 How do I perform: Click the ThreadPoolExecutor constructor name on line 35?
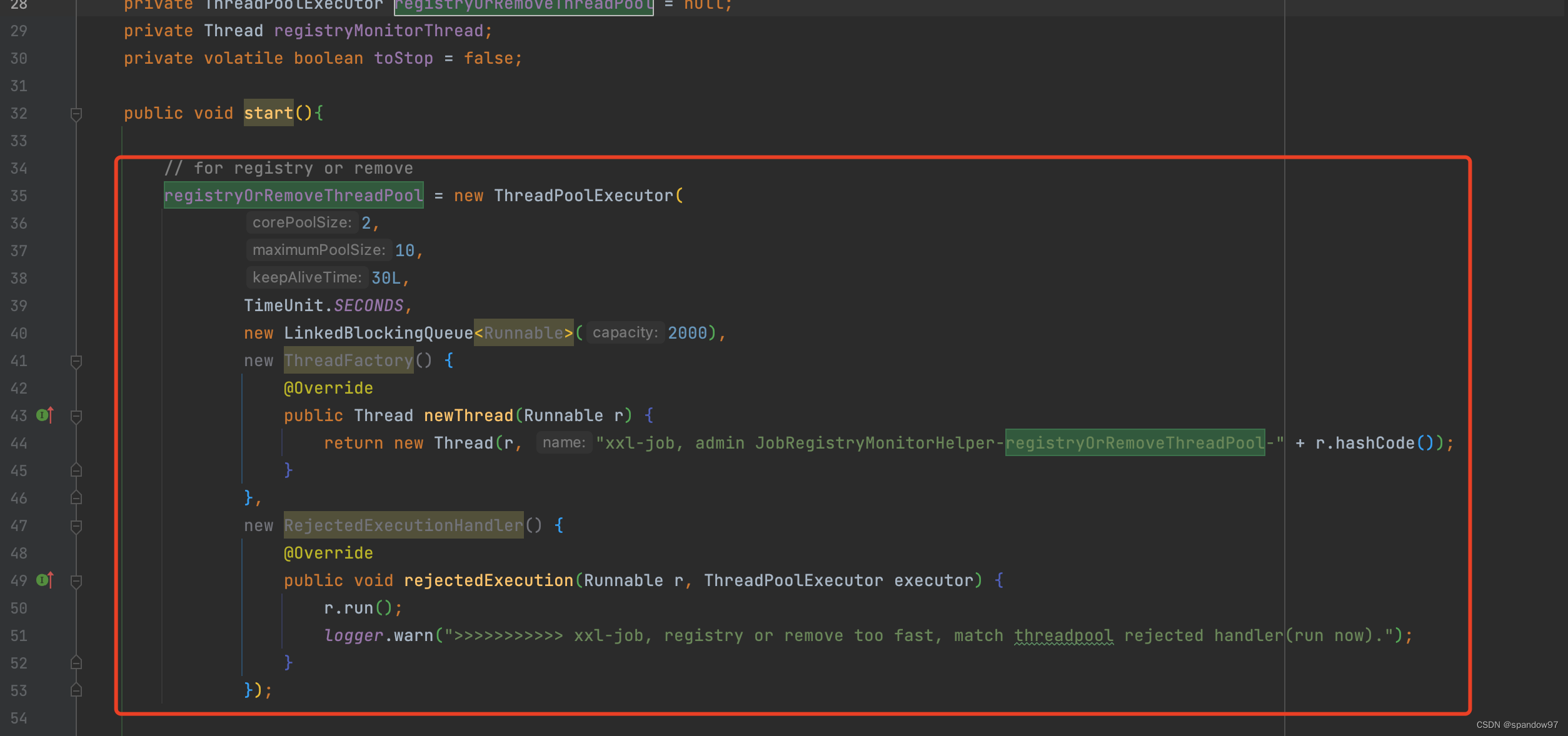pyautogui.click(x=583, y=196)
